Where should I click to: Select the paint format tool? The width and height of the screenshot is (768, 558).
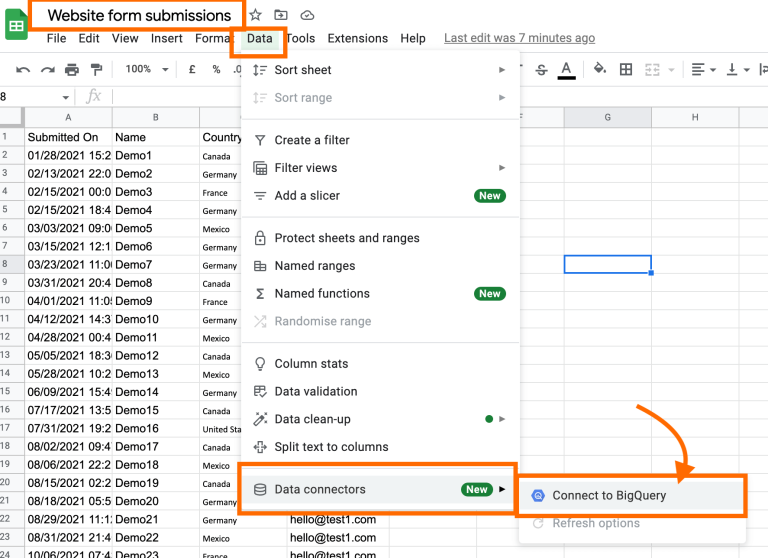coord(96,70)
